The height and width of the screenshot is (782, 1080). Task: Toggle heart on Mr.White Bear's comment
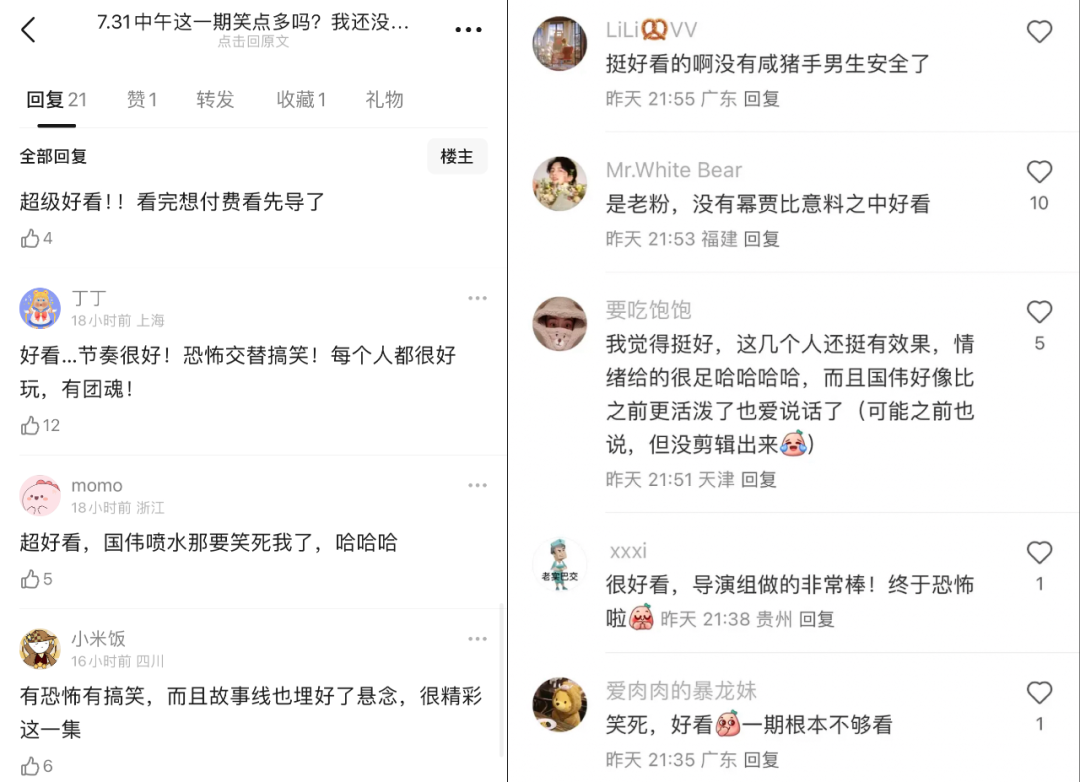(x=1039, y=172)
